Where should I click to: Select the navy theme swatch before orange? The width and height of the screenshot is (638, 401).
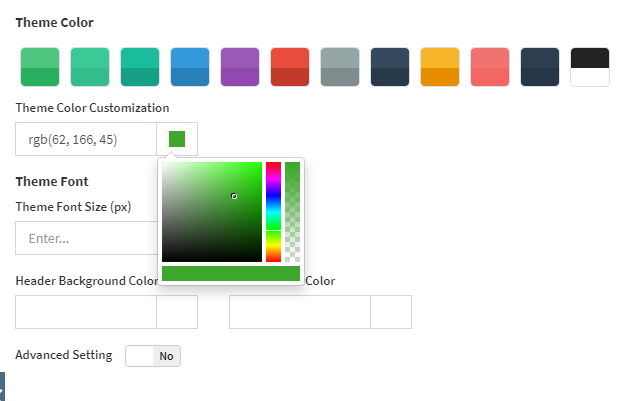[x=390, y=67]
